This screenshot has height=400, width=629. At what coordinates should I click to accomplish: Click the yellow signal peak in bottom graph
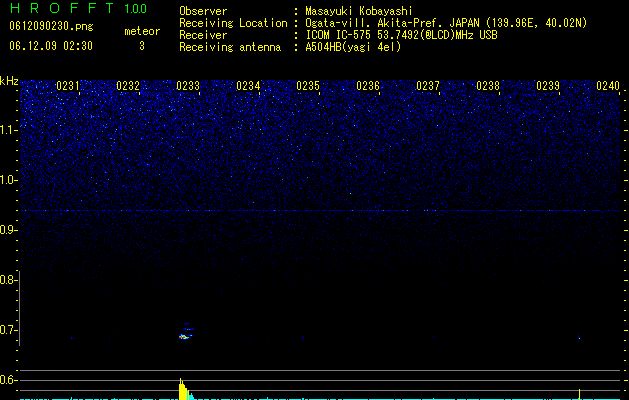tap(183, 389)
